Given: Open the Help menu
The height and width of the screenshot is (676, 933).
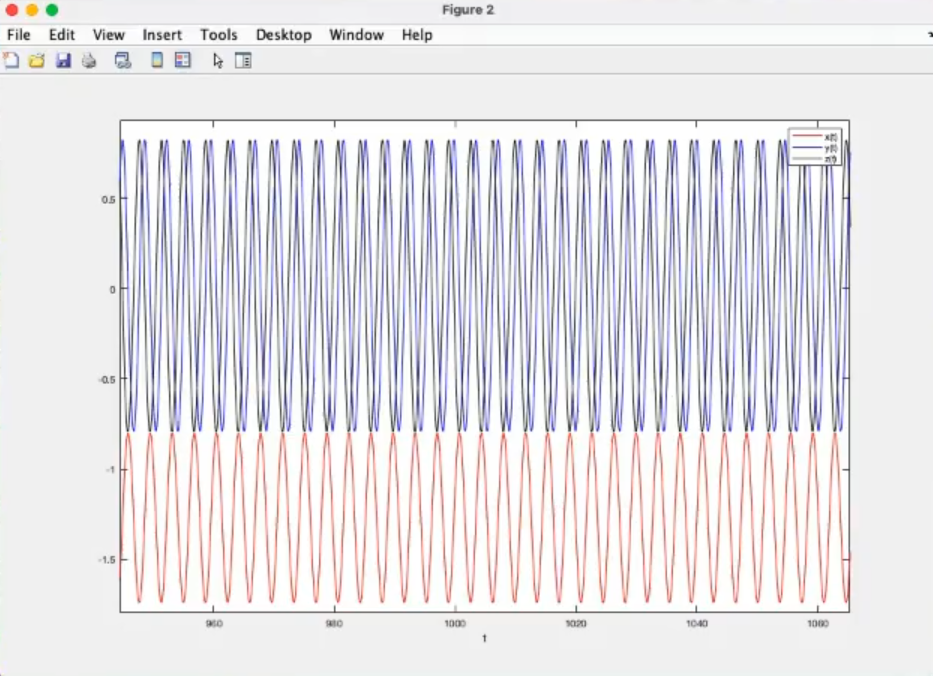Looking at the screenshot, I should pyautogui.click(x=417, y=35).
